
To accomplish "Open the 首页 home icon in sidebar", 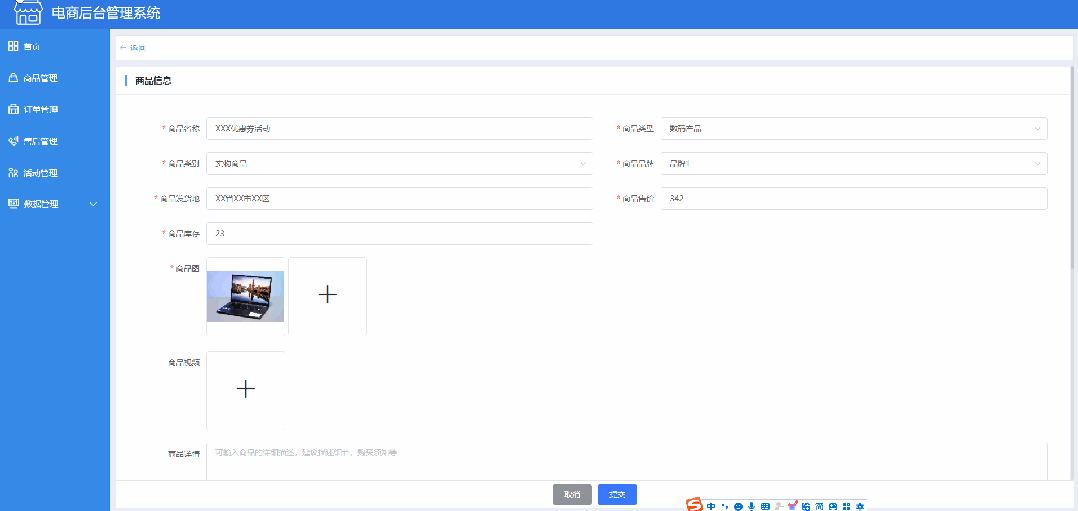I will [13, 46].
